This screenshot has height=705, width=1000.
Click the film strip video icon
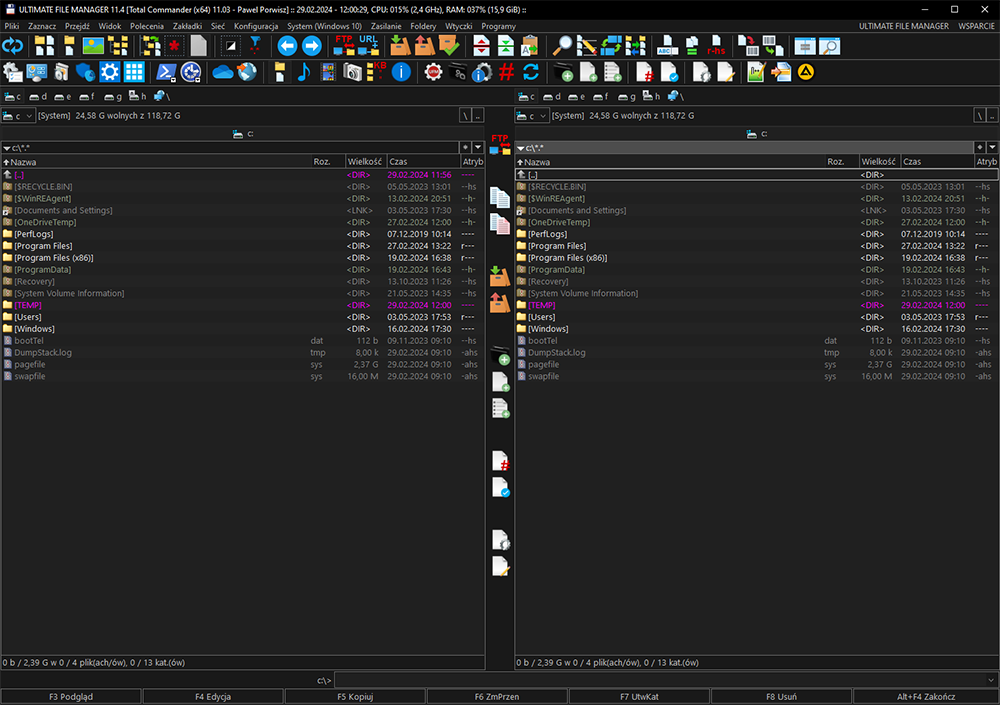(x=328, y=72)
